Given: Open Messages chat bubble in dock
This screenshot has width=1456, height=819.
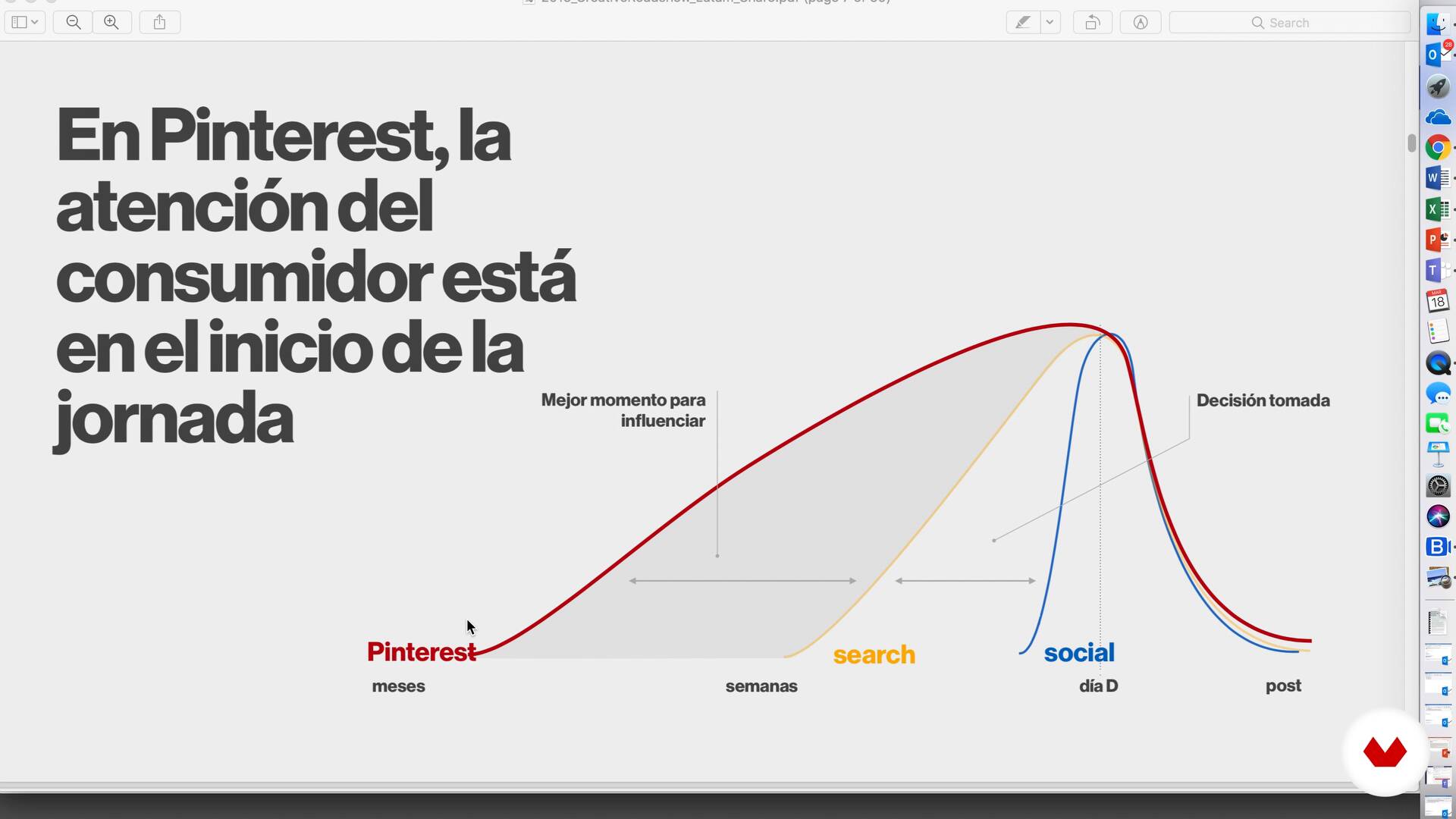Looking at the screenshot, I should pyautogui.click(x=1438, y=394).
